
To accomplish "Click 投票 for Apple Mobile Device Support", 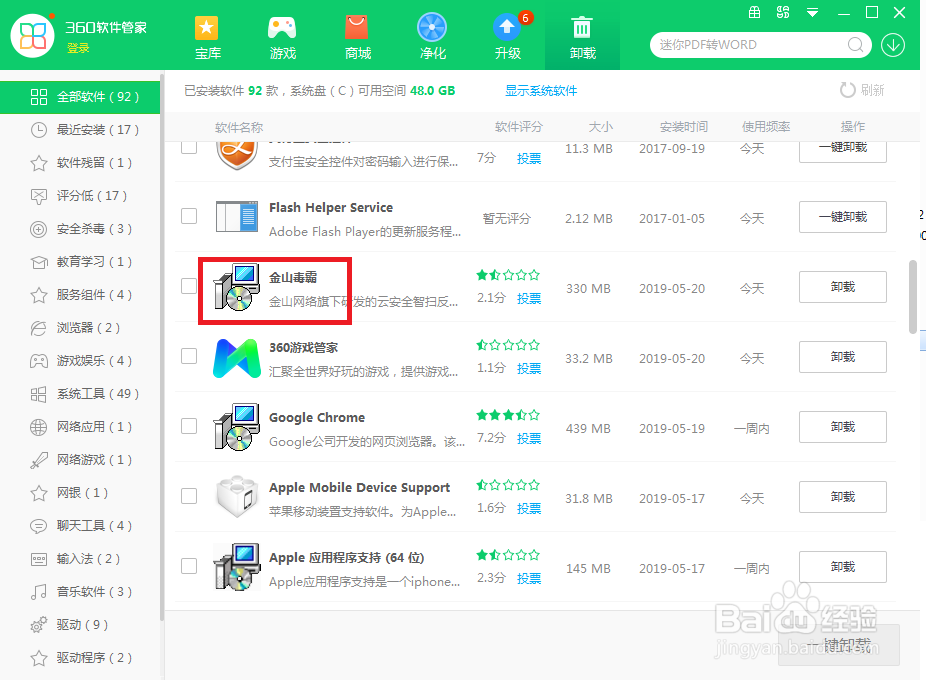I will (x=529, y=509).
